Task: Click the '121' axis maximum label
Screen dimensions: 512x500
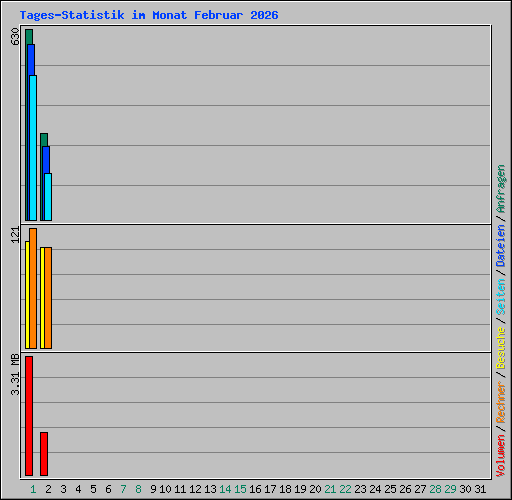Action: pos(15,235)
